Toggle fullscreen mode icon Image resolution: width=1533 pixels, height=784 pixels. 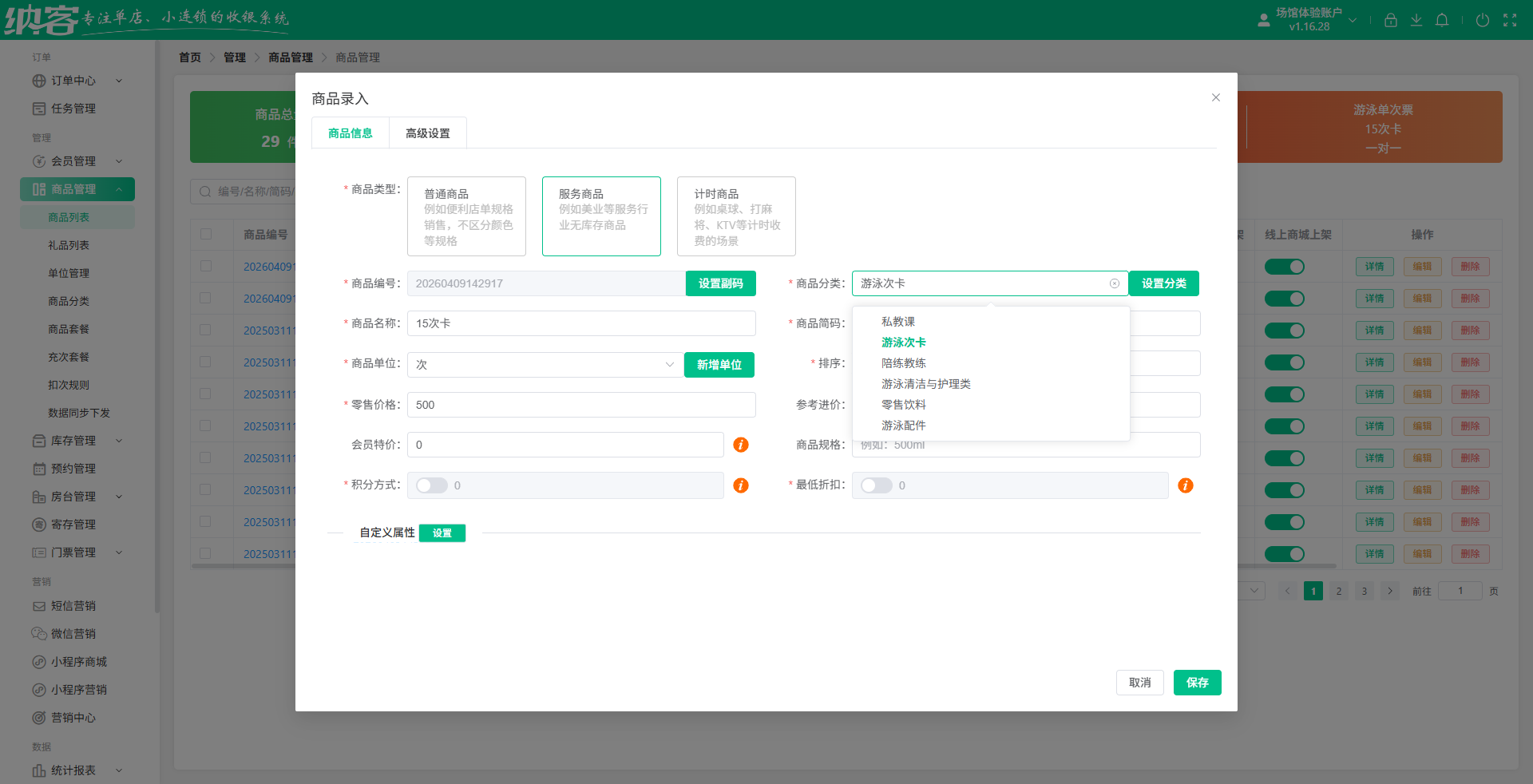pos(1510,20)
